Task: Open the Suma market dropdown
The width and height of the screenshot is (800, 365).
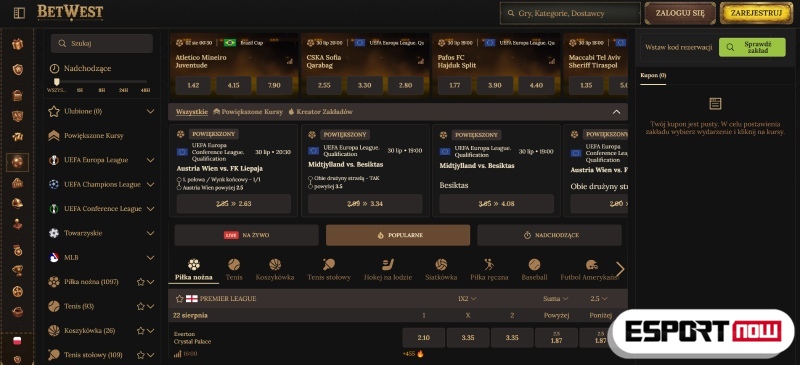Action: 556,299
